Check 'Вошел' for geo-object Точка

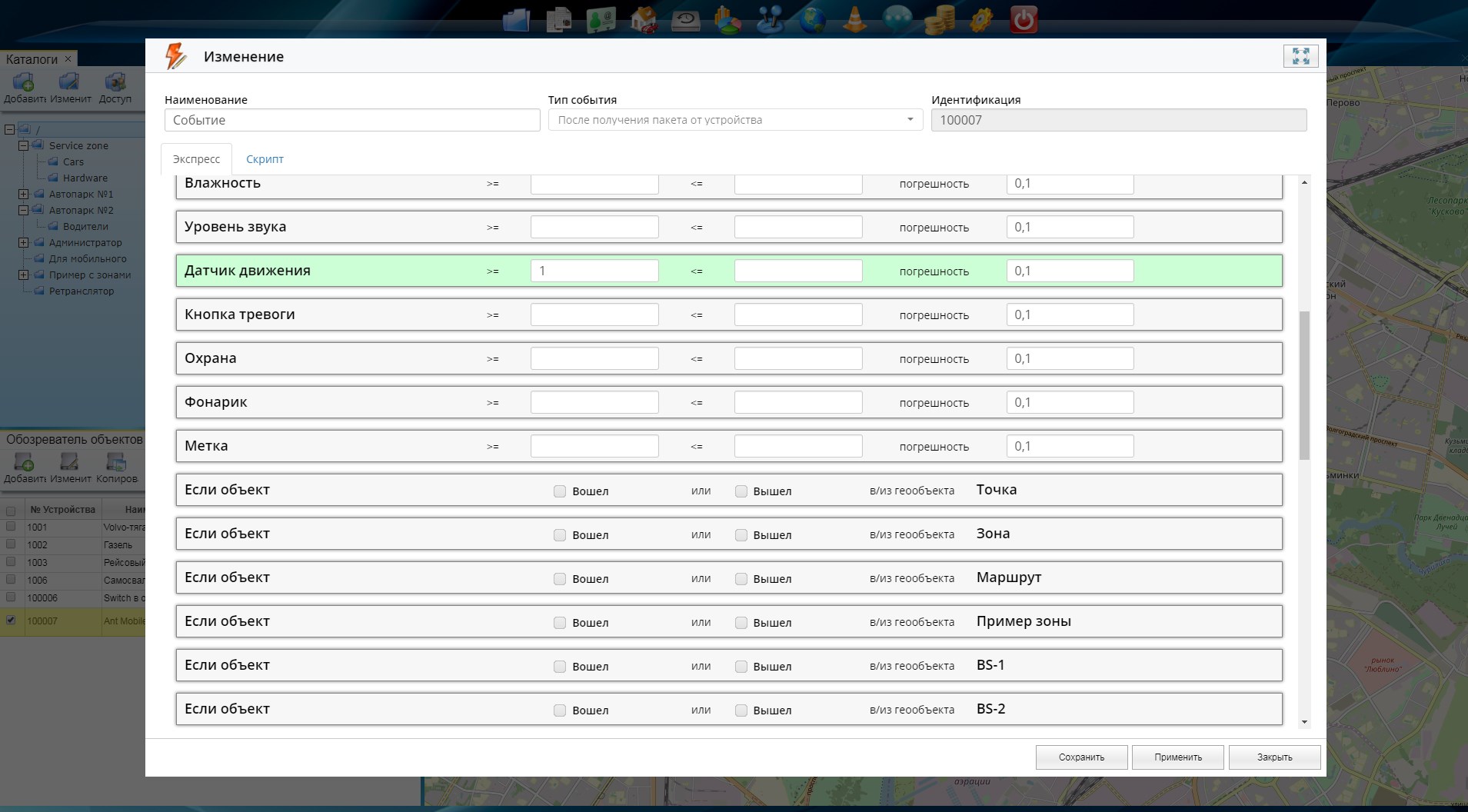tap(560, 491)
